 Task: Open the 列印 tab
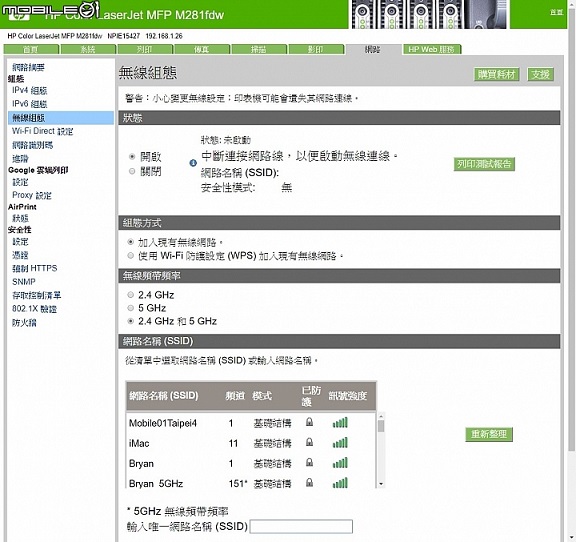145,49
